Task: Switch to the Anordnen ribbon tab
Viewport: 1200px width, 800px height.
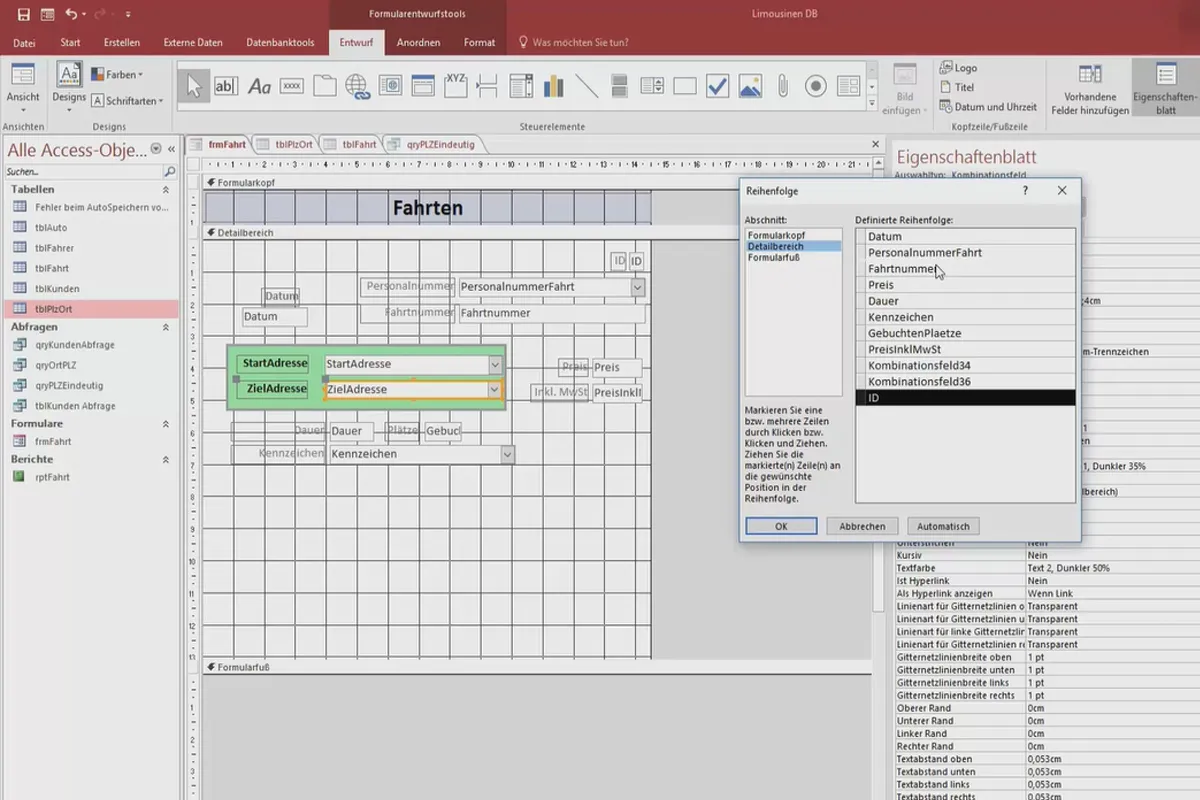Action: 418,43
